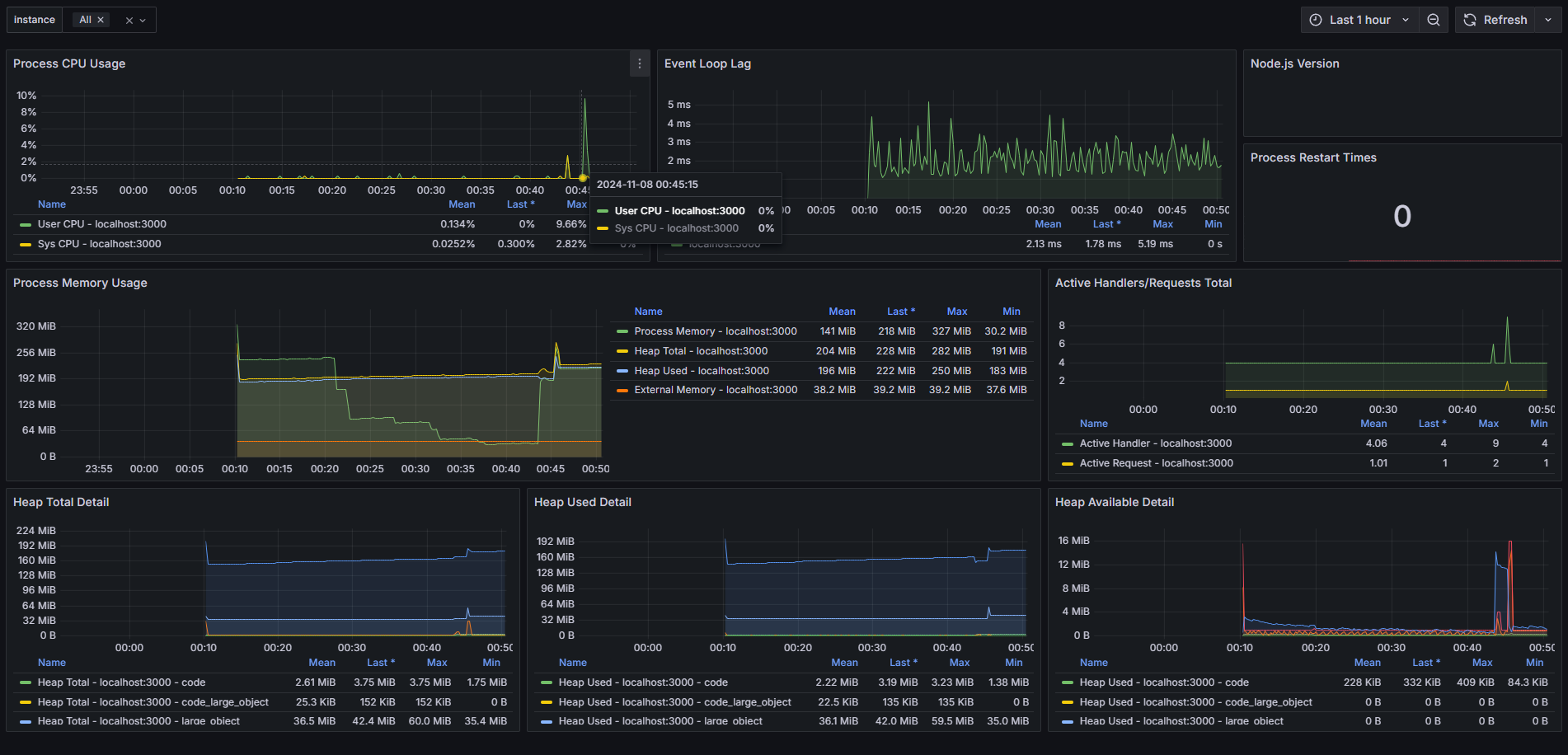1568x755 pixels.
Task: Click the Event Loop Lag panel title
Action: point(707,63)
